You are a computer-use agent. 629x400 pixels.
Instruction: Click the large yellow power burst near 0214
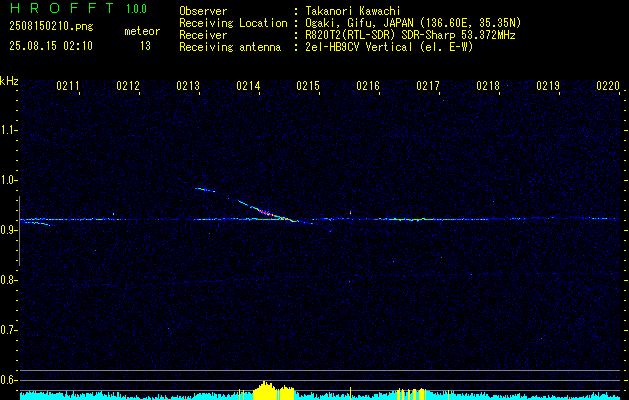click(274, 390)
